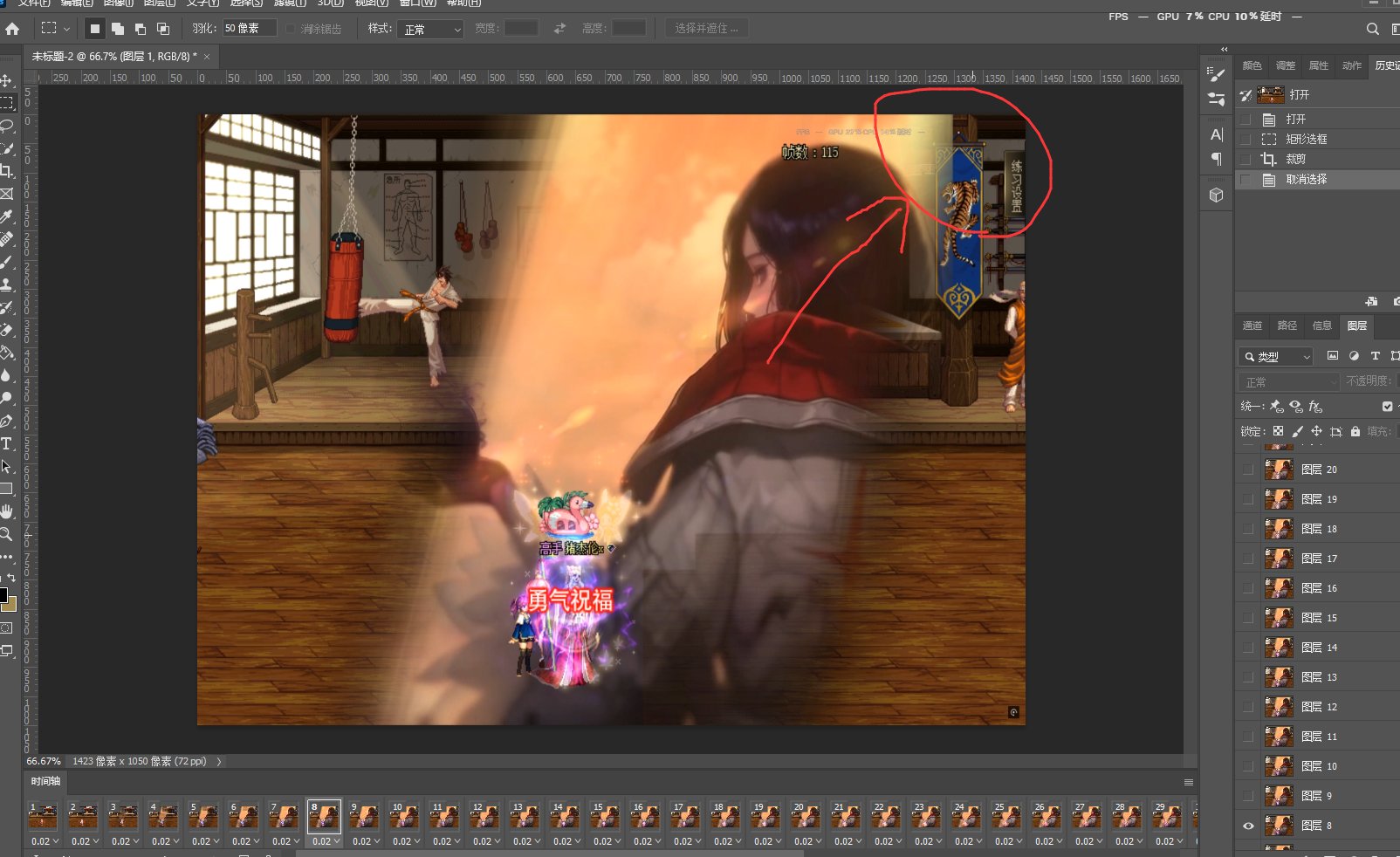Choose the Subtract from Selection mode icon
The width and height of the screenshot is (1400, 857).
(141, 29)
